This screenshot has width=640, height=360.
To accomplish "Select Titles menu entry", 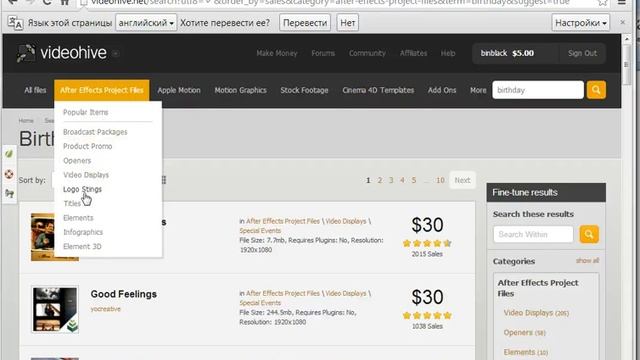I will 72,203.
